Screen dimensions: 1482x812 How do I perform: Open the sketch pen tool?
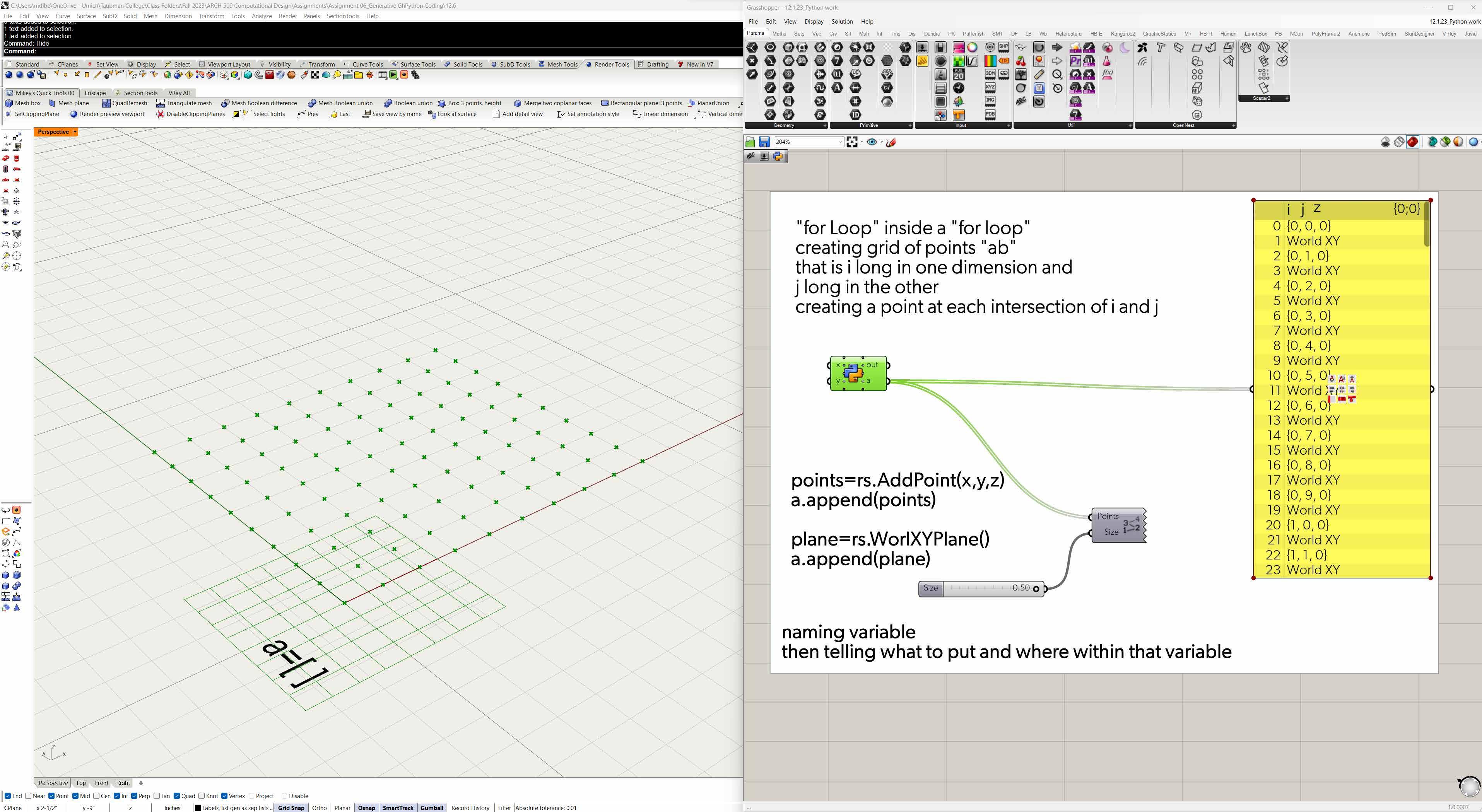pyautogui.click(x=891, y=142)
